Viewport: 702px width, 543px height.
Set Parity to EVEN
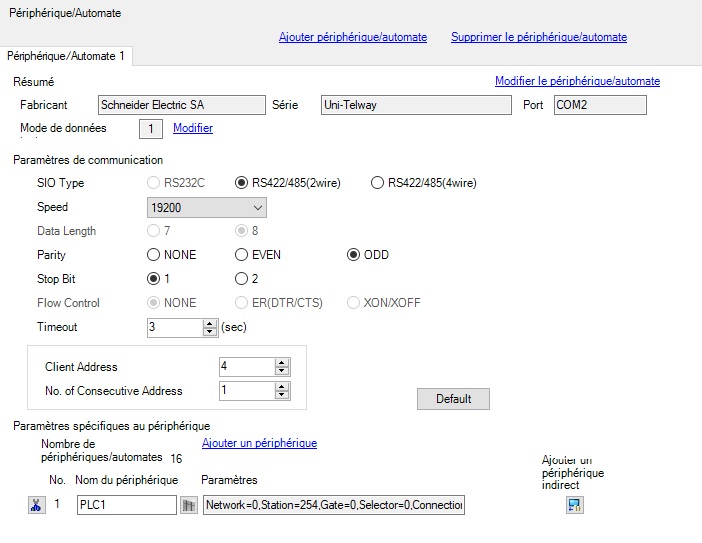tap(242, 255)
